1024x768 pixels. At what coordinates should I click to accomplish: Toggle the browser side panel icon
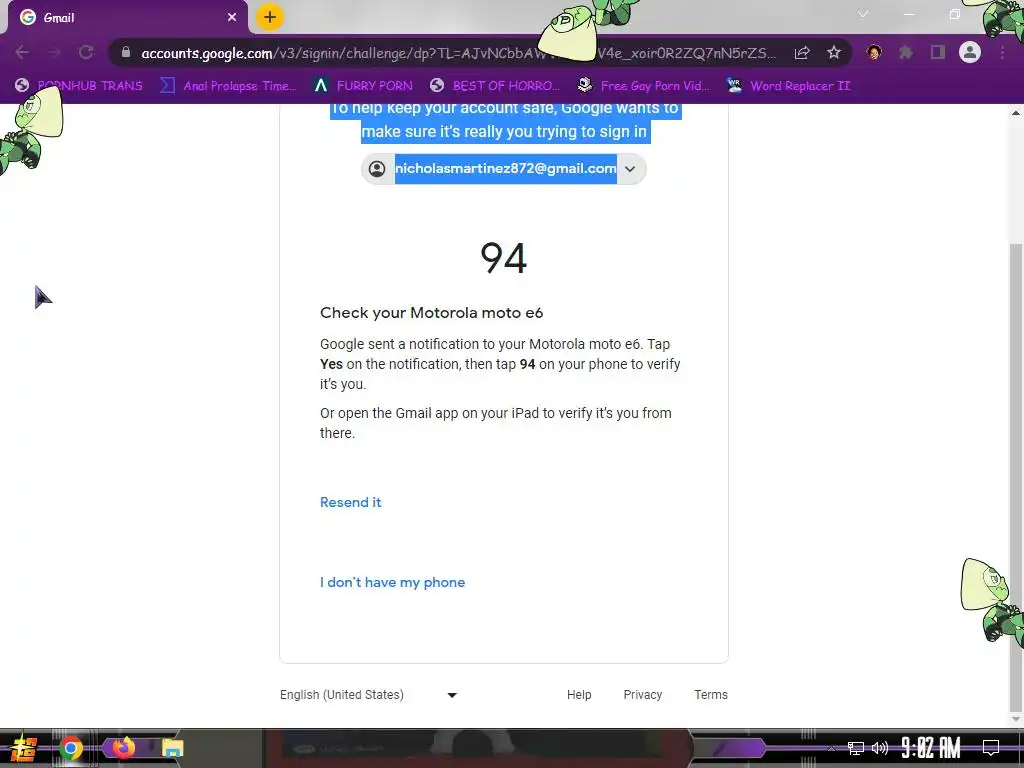(x=938, y=52)
